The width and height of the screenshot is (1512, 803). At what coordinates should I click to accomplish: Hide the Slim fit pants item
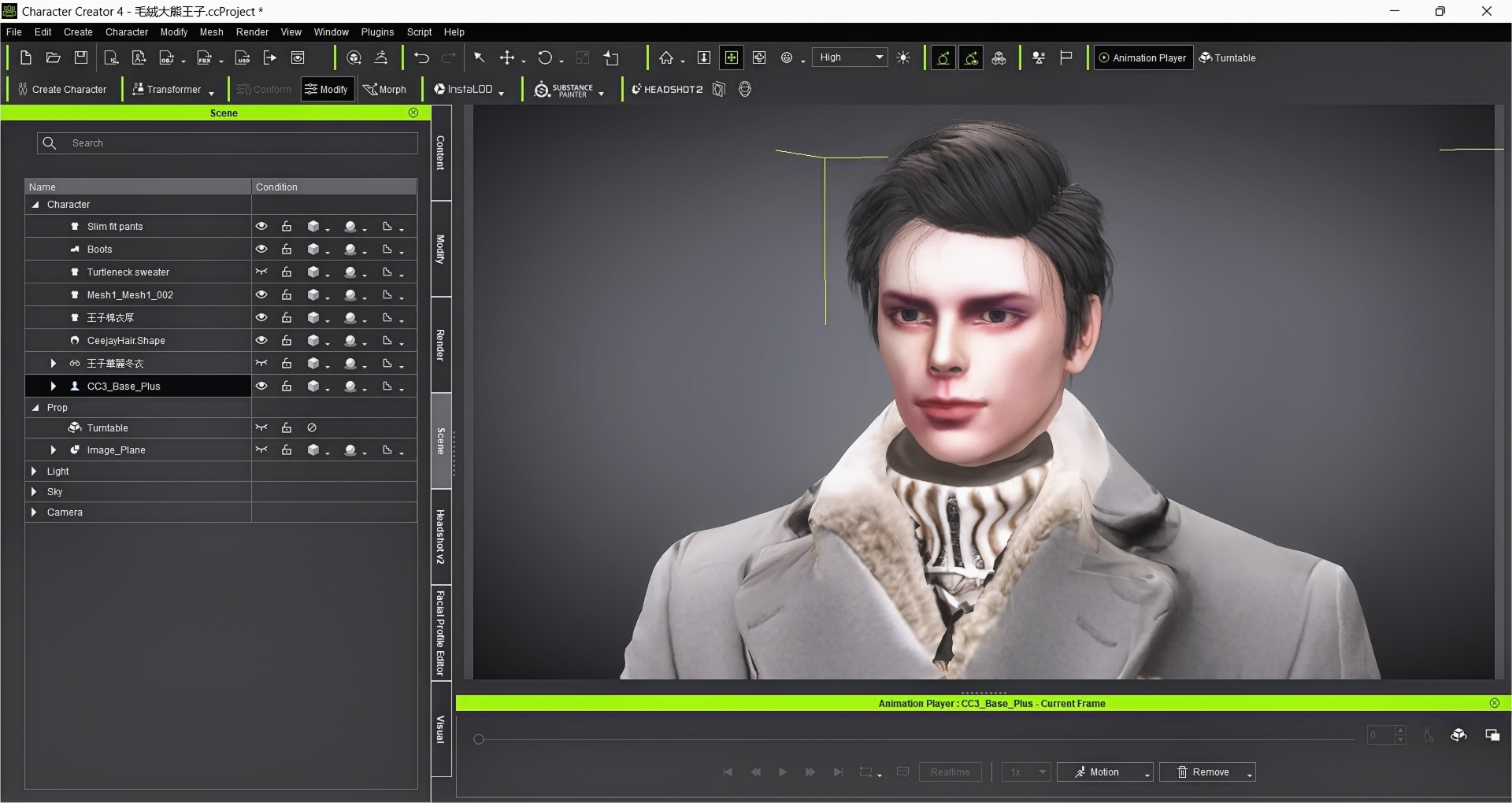pyautogui.click(x=261, y=227)
